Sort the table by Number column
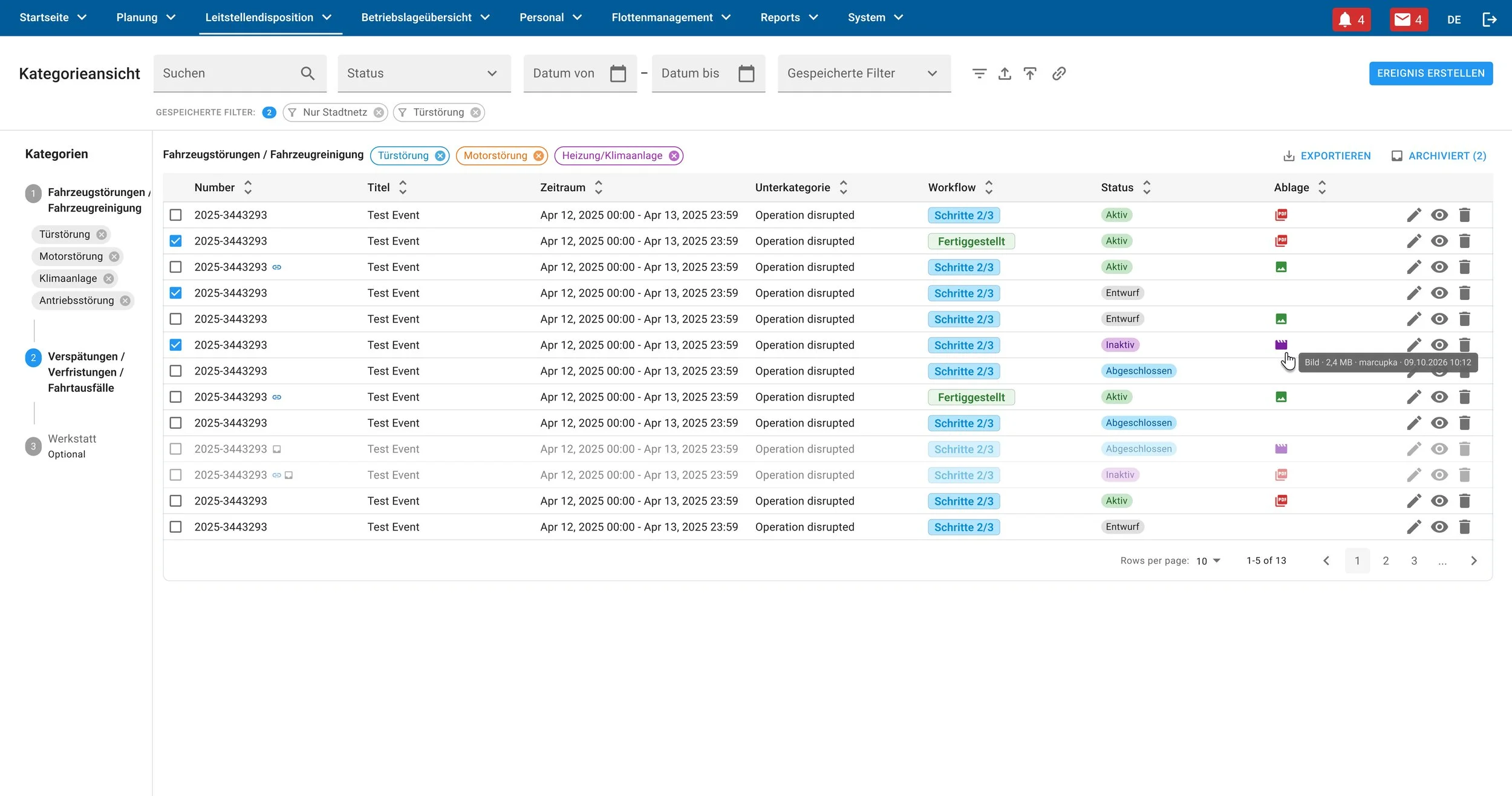This screenshot has height=796, width=1512. pyautogui.click(x=248, y=188)
